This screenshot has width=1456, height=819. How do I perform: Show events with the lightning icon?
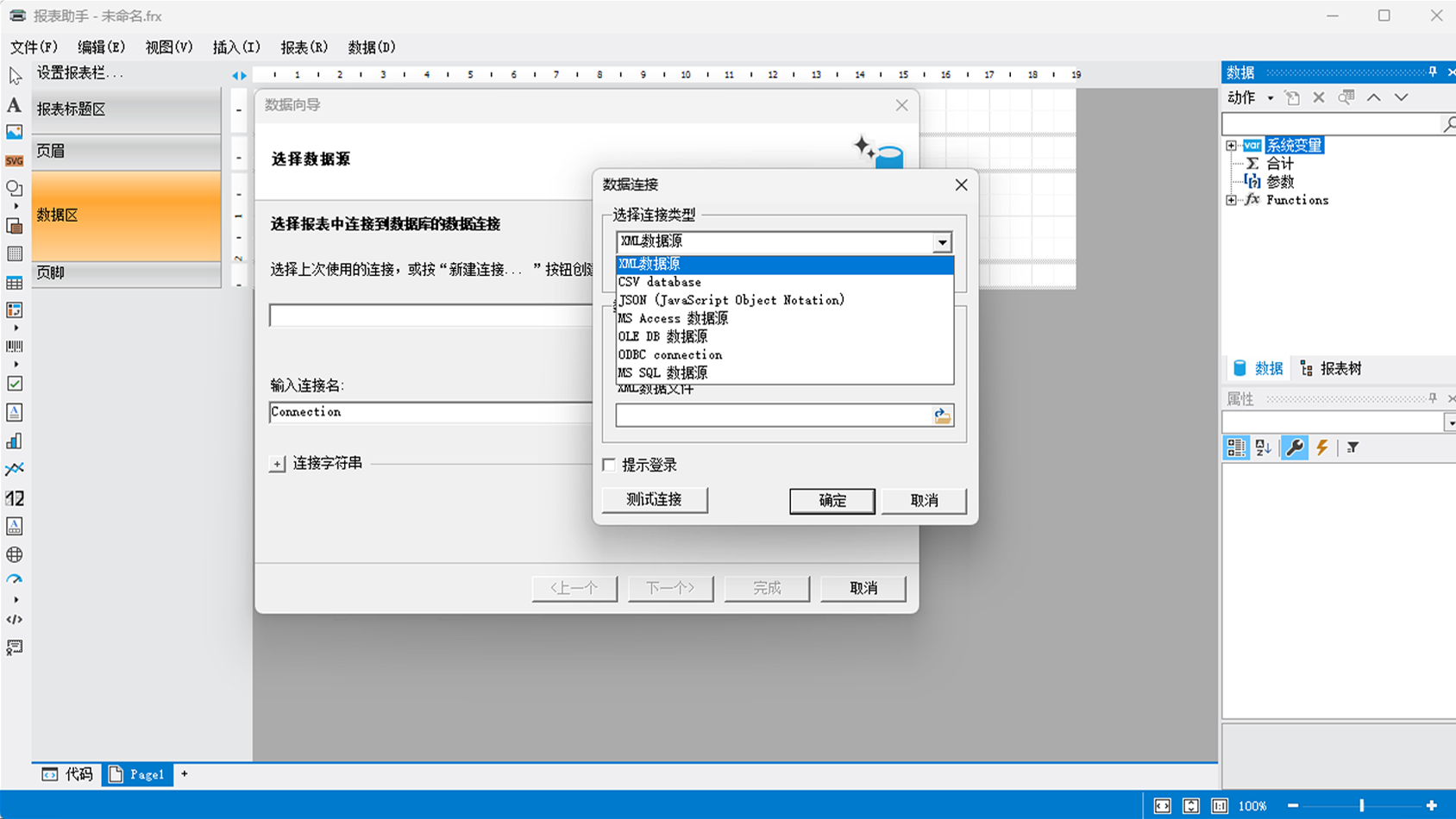[x=1321, y=447]
